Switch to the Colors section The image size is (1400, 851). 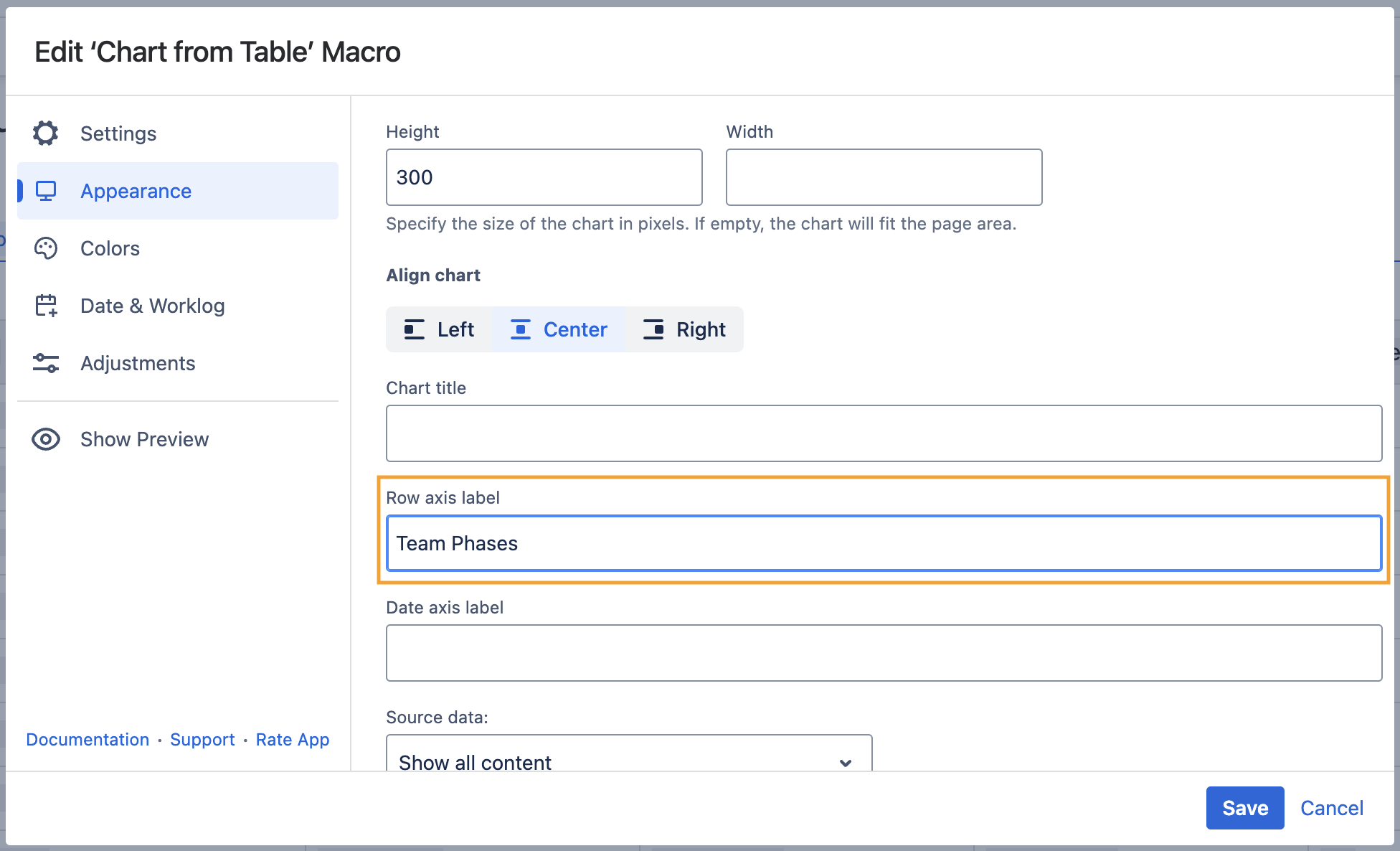[110, 248]
